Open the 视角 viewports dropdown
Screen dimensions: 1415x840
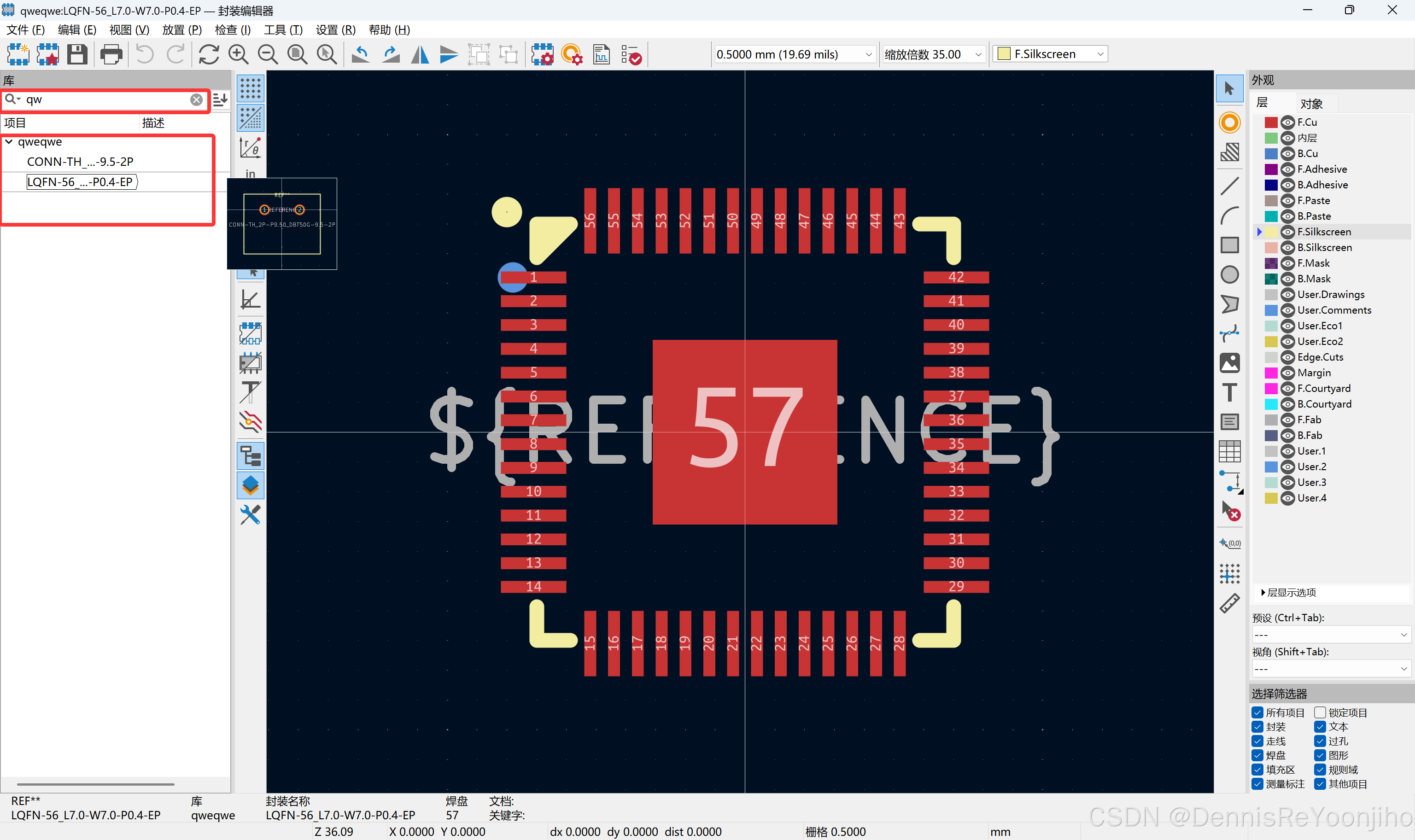pos(1331,669)
